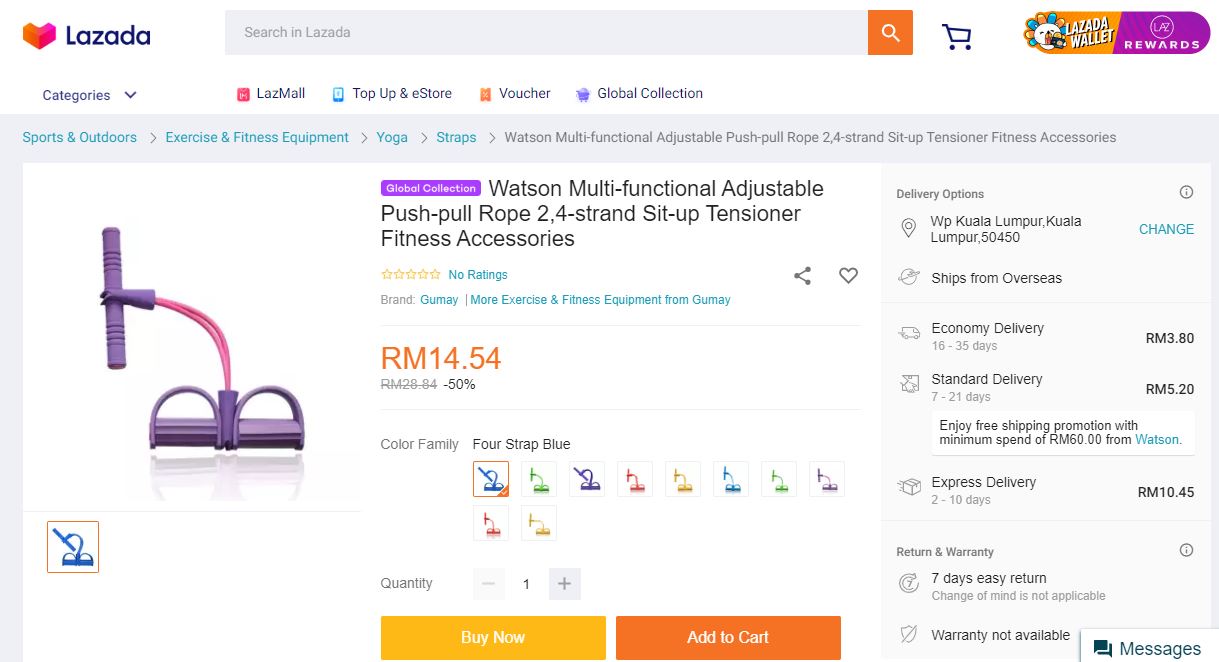Increase quantity with the plus button
Screen dimensions: 1219x662
click(564, 584)
